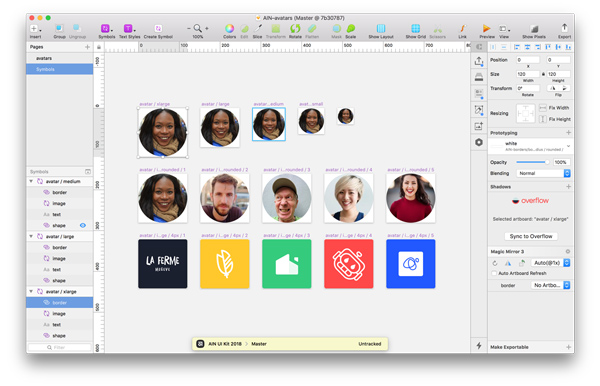
Task: Select the image layer under avatar / xlarge
Action: coord(59,313)
